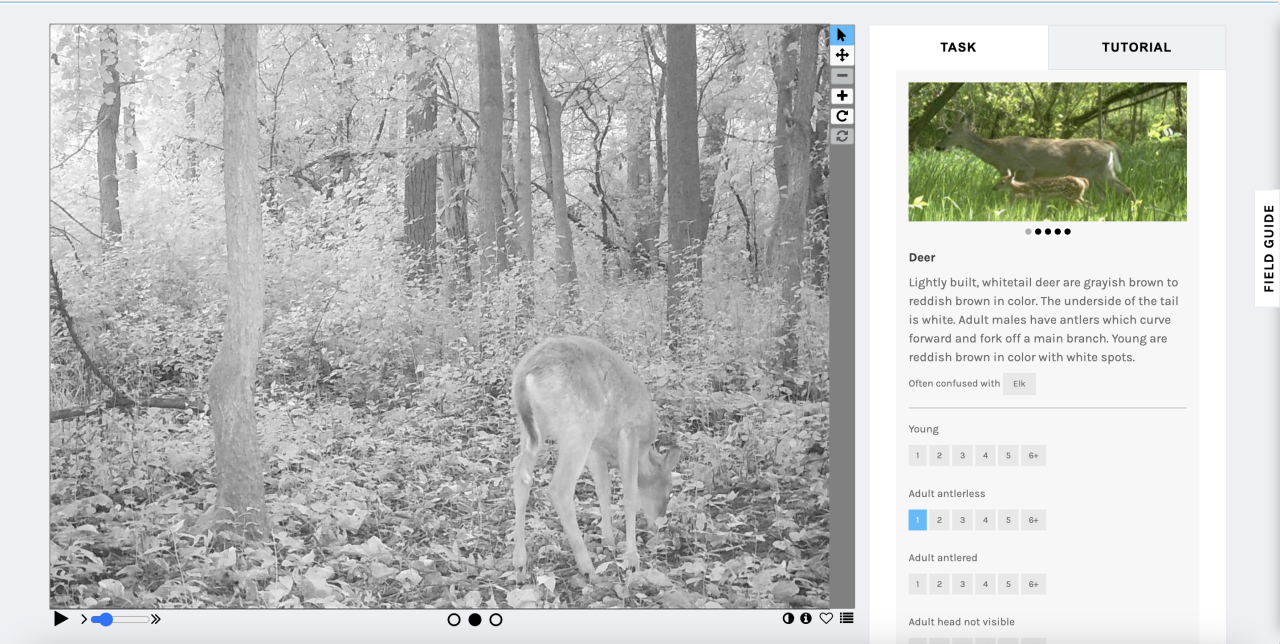Choose 2 for Adult antlered

tap(940, 584)
